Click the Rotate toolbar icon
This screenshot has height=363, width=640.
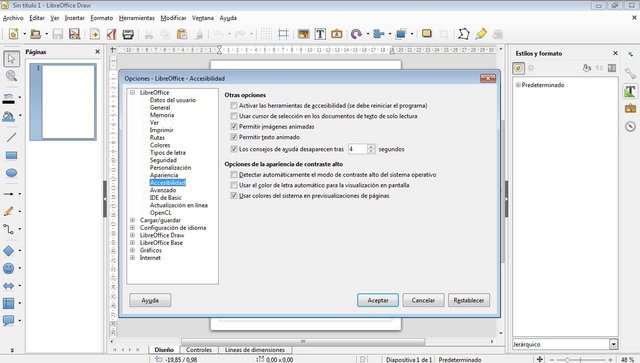click(x=356, y=34)
